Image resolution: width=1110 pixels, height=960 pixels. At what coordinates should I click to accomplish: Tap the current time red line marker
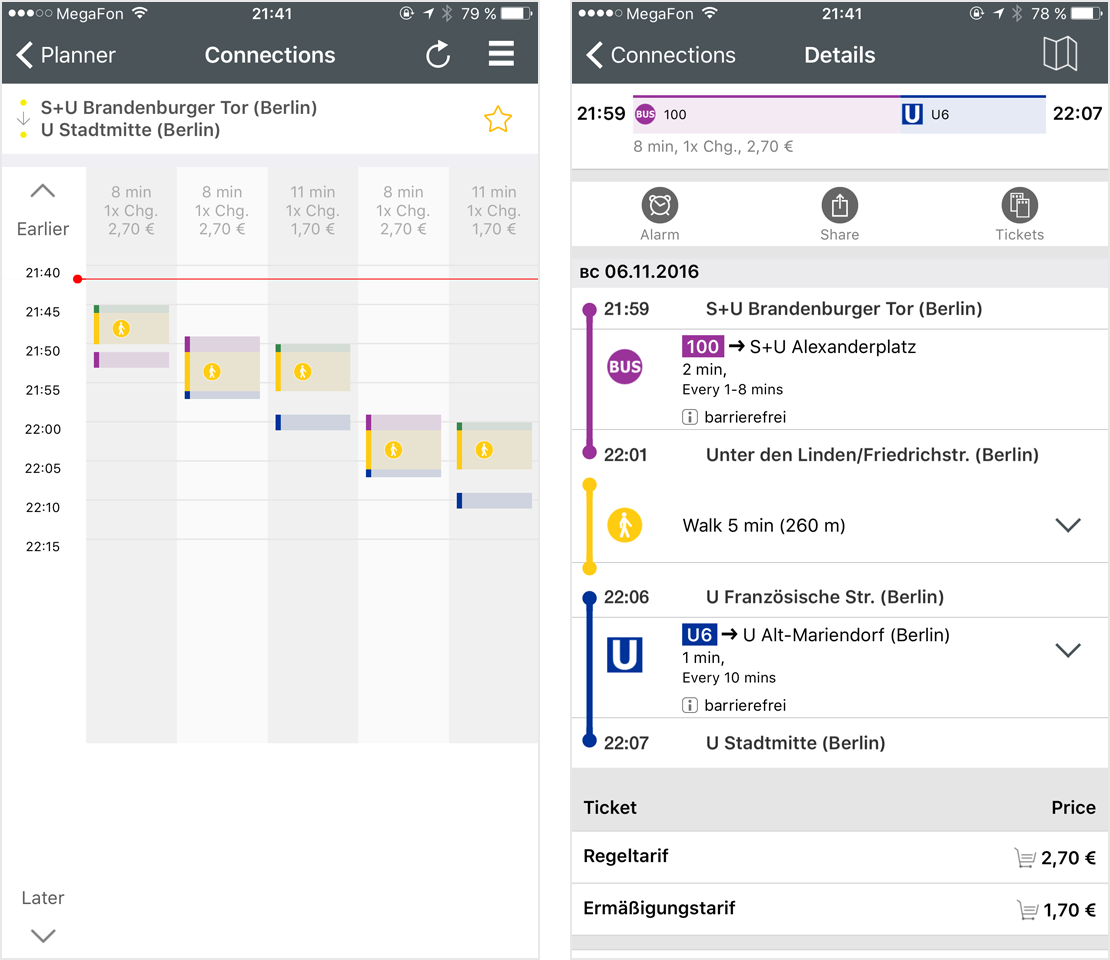point(78,279)
